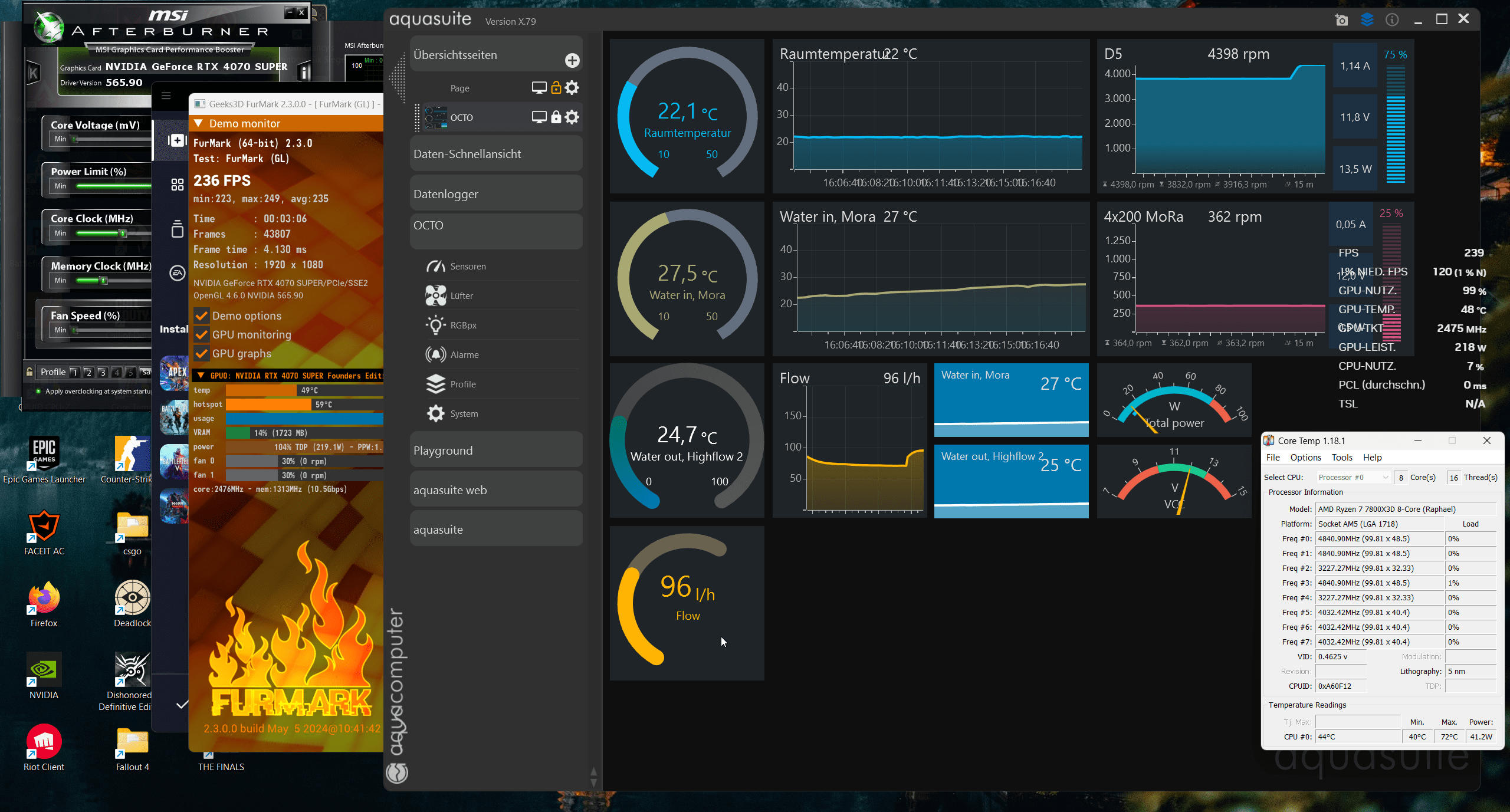Click the Afterburner K logo button
This screenshot has width=1510, height=812.
tap(33, 73)
